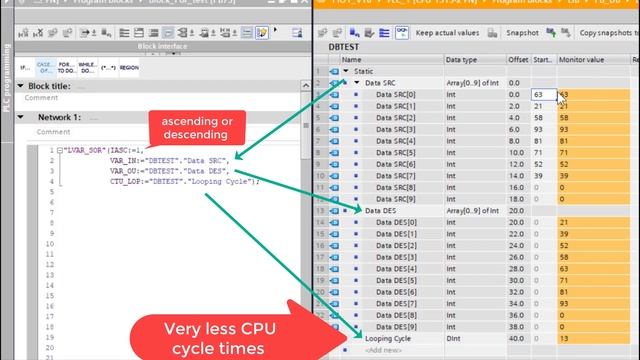Click the Array[0..9] of Int type of Data SRC
Image resolution: width=640 pixels, height=360 pixels.
pyautogui.click(x=472, y=83)
